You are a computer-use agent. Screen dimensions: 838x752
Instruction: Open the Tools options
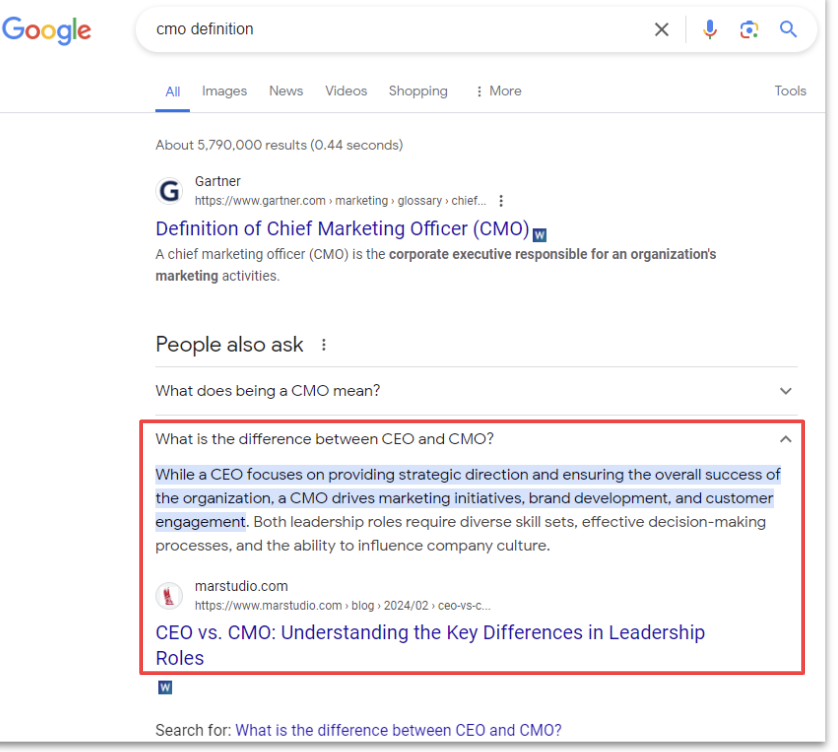click(790, 91)
